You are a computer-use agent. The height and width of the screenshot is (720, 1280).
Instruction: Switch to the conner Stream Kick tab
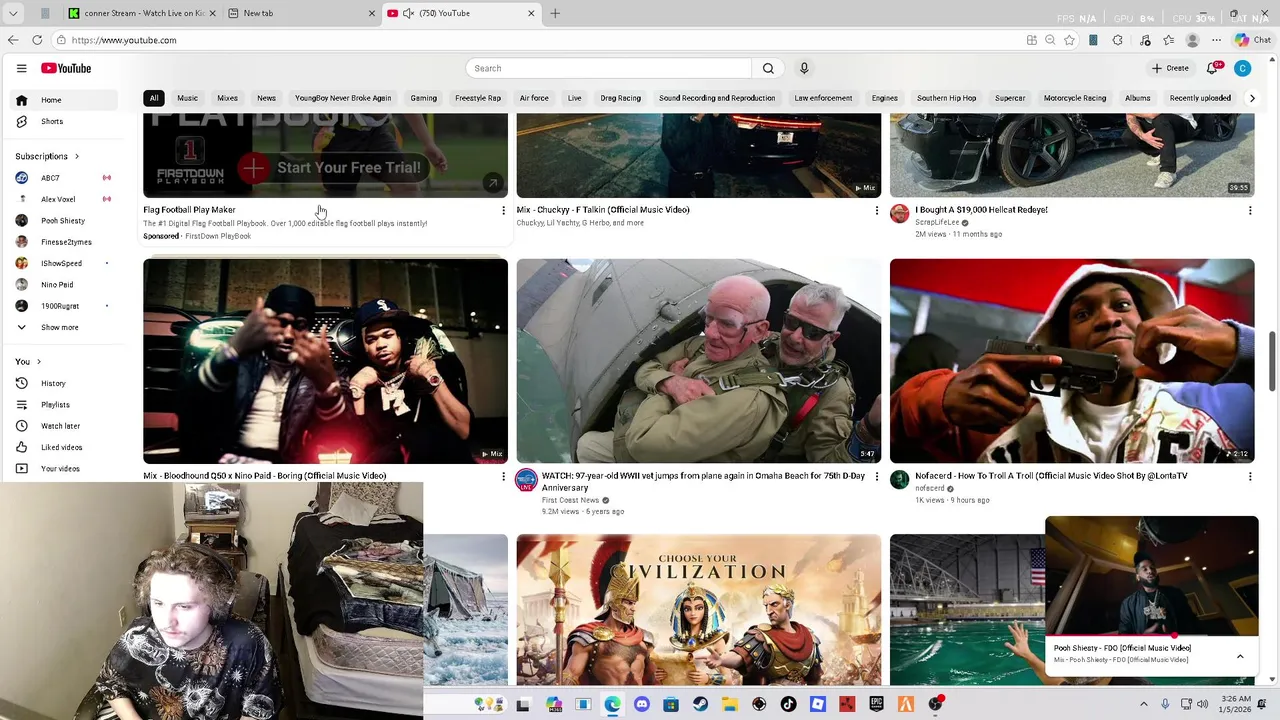coord(141,13)
